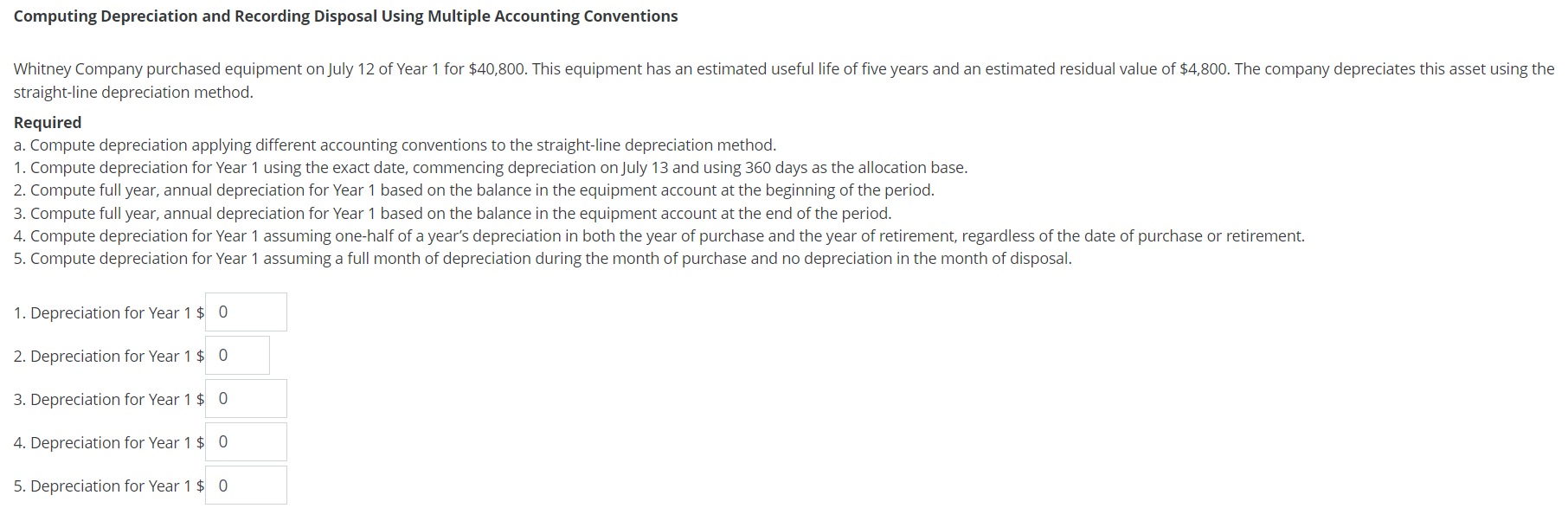Image resolution: width=1568 pixels, height=521 pixels.
Task: Click the 0 placeholder in field 3
Action: coord(223,398)
